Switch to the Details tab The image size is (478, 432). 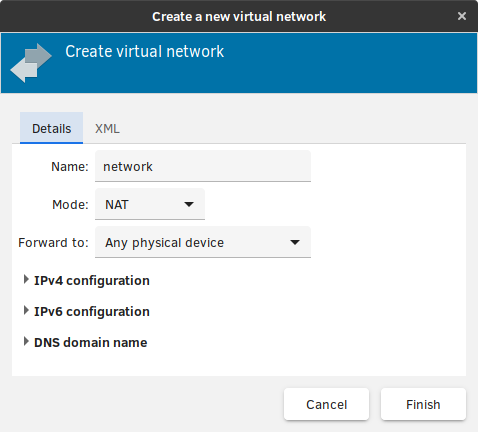(51, 128)
